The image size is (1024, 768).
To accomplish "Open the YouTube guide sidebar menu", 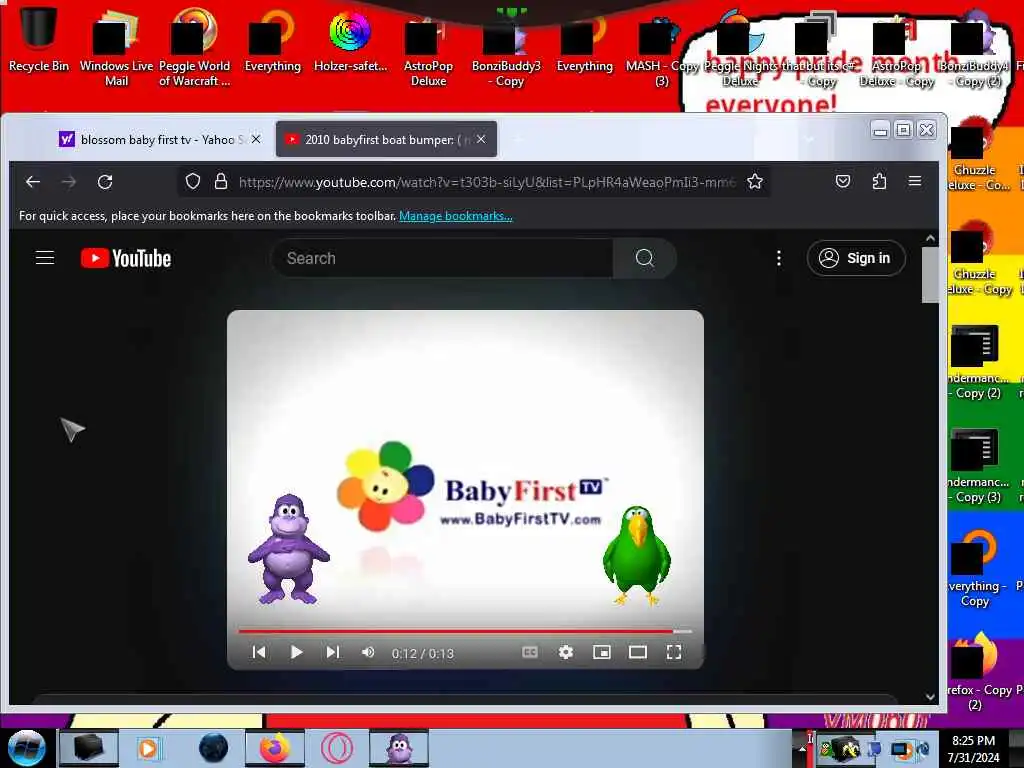I will 44,258.
